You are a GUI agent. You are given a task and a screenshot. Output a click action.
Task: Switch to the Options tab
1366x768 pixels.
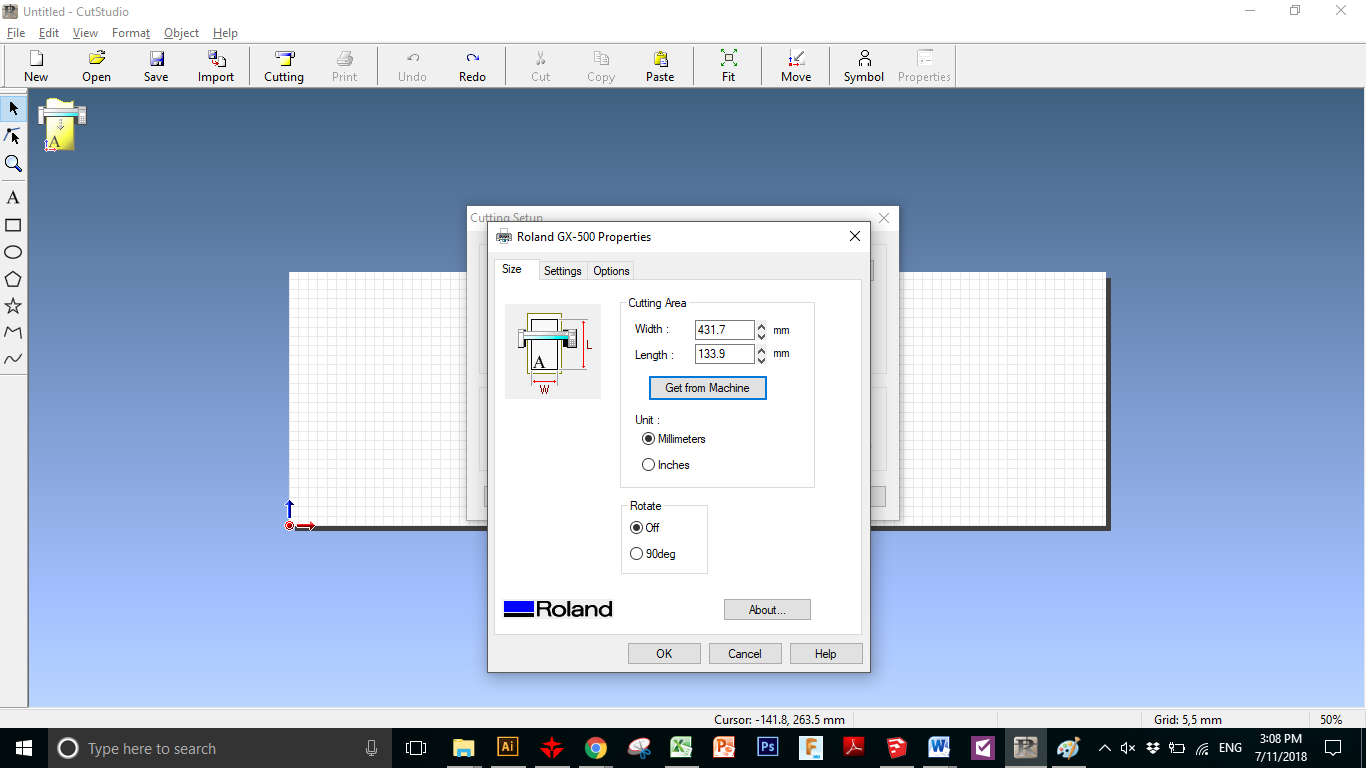611,271
